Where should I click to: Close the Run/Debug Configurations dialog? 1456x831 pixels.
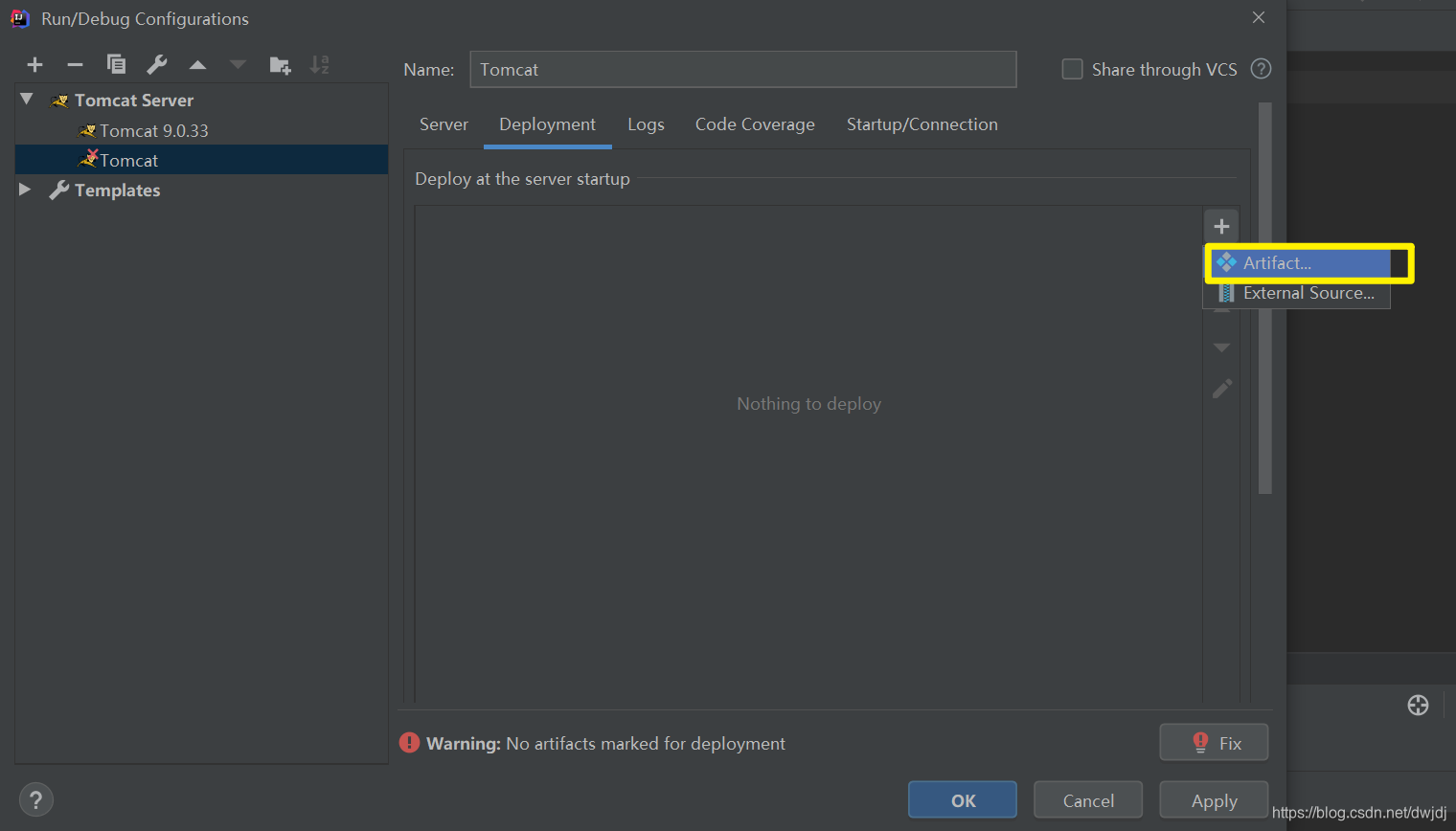click(1259, 17)
